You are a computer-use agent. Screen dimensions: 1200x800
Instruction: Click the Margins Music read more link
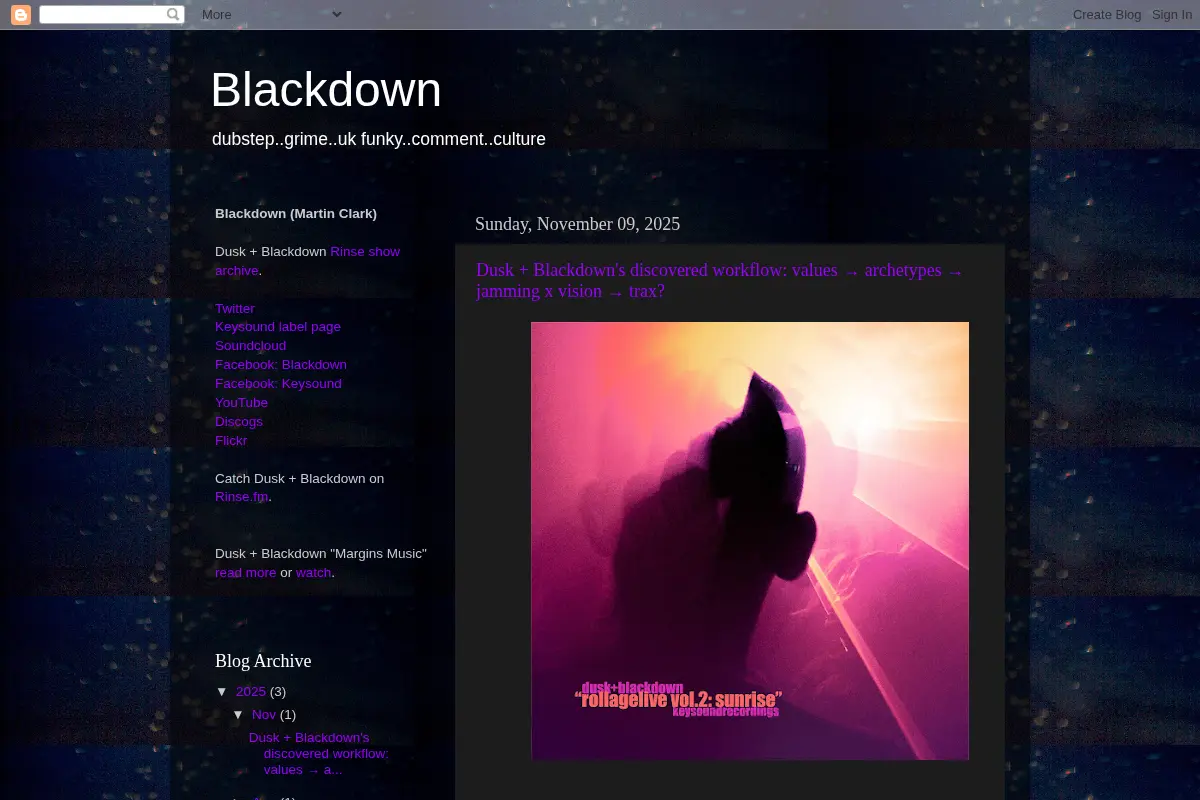(245, 573)
